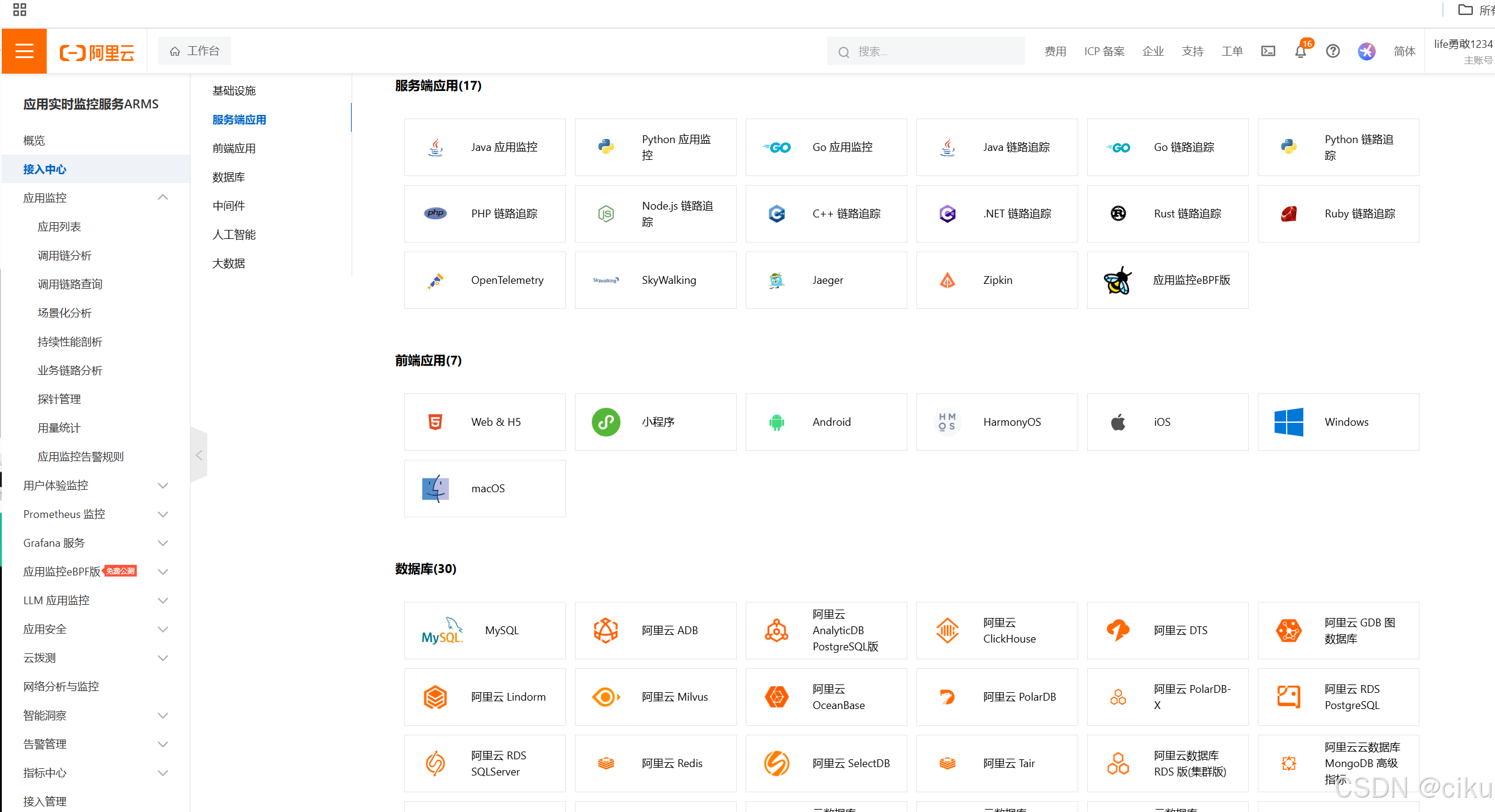
Task: Click the eBPF bee icon
Action: [x=1118, y=280]
